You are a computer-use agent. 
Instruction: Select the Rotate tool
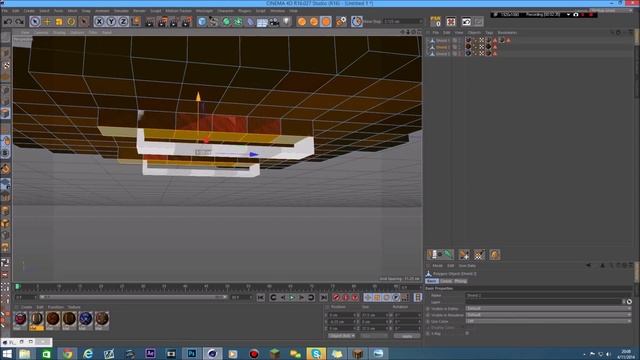(x=71, y=22)
